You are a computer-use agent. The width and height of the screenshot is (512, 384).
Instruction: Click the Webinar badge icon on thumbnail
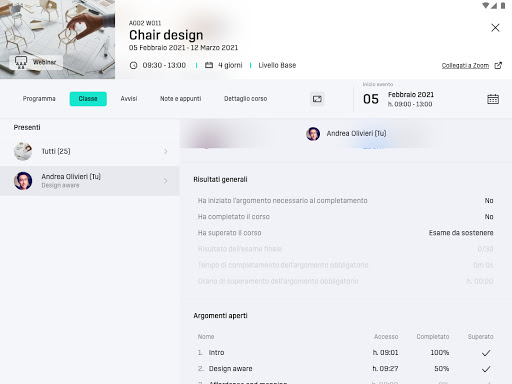(x=21, y=62)
